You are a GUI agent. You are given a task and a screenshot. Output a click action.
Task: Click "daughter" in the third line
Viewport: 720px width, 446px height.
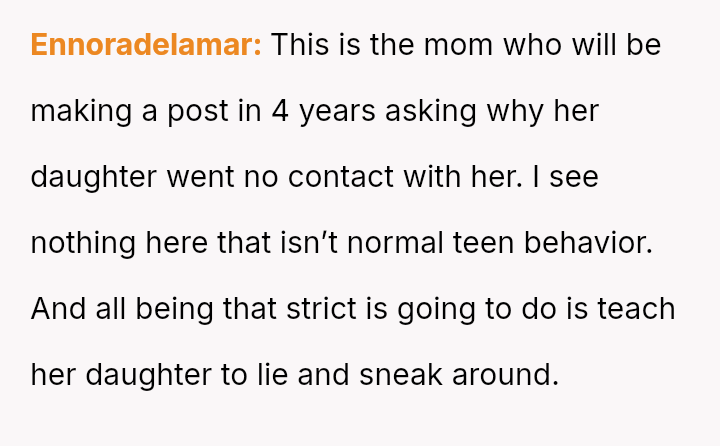93,177
